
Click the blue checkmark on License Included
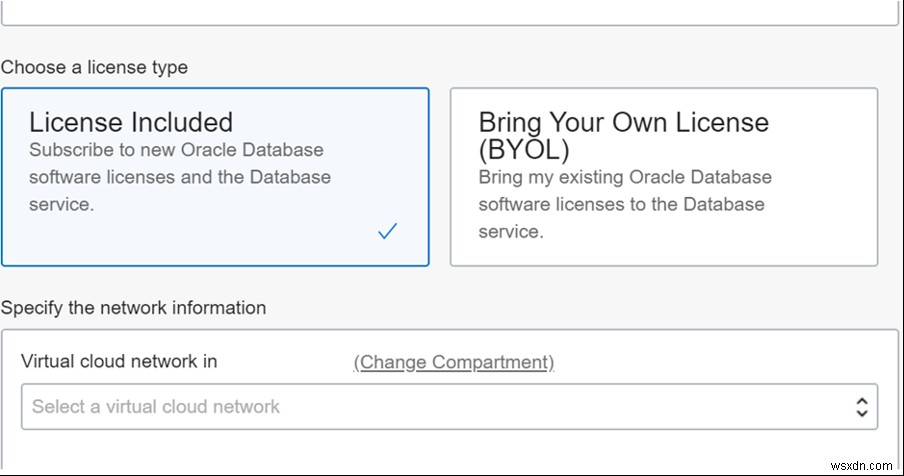click(387, 231)
